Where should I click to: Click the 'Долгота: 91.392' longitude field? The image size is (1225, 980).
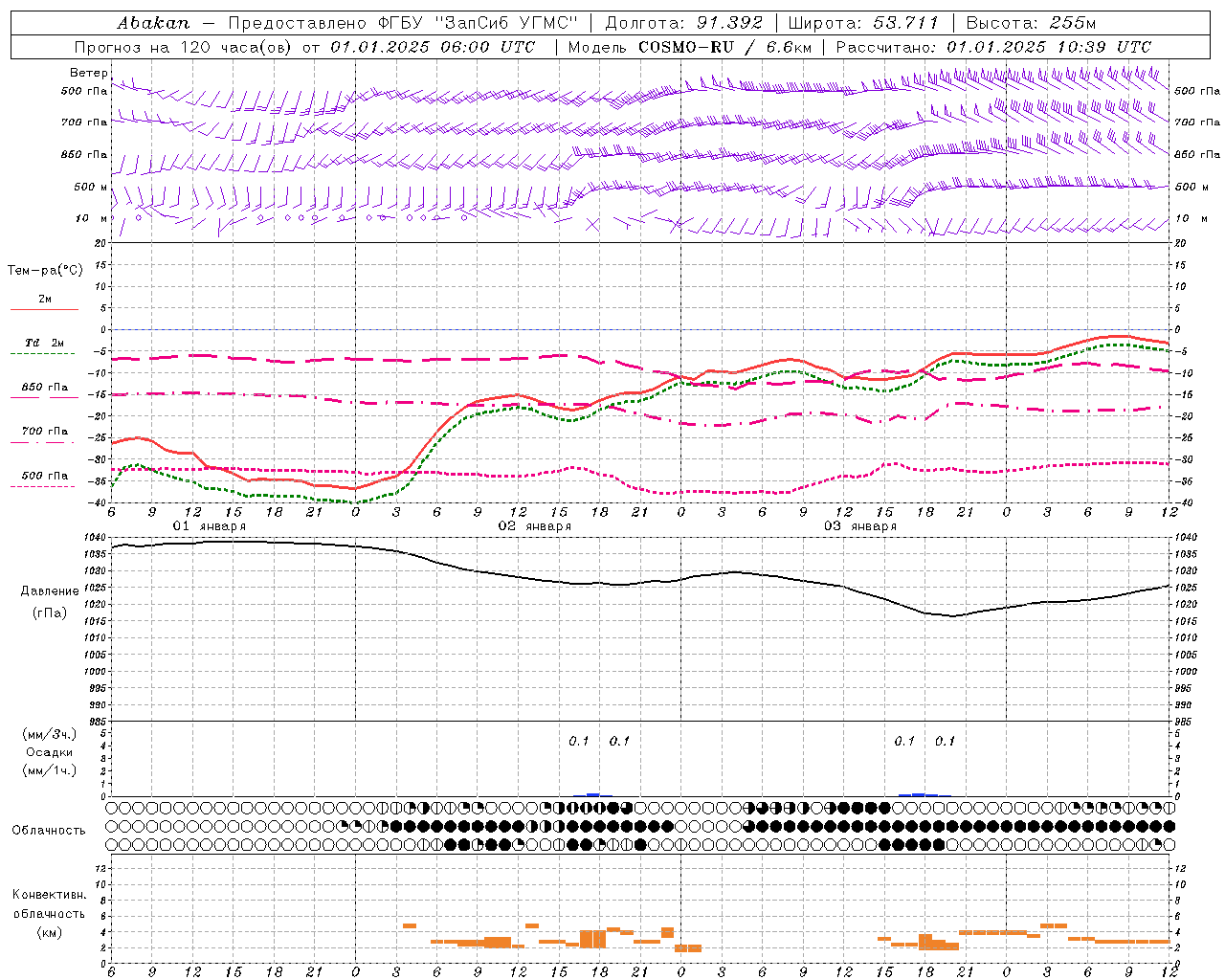[x=684, y=23]
